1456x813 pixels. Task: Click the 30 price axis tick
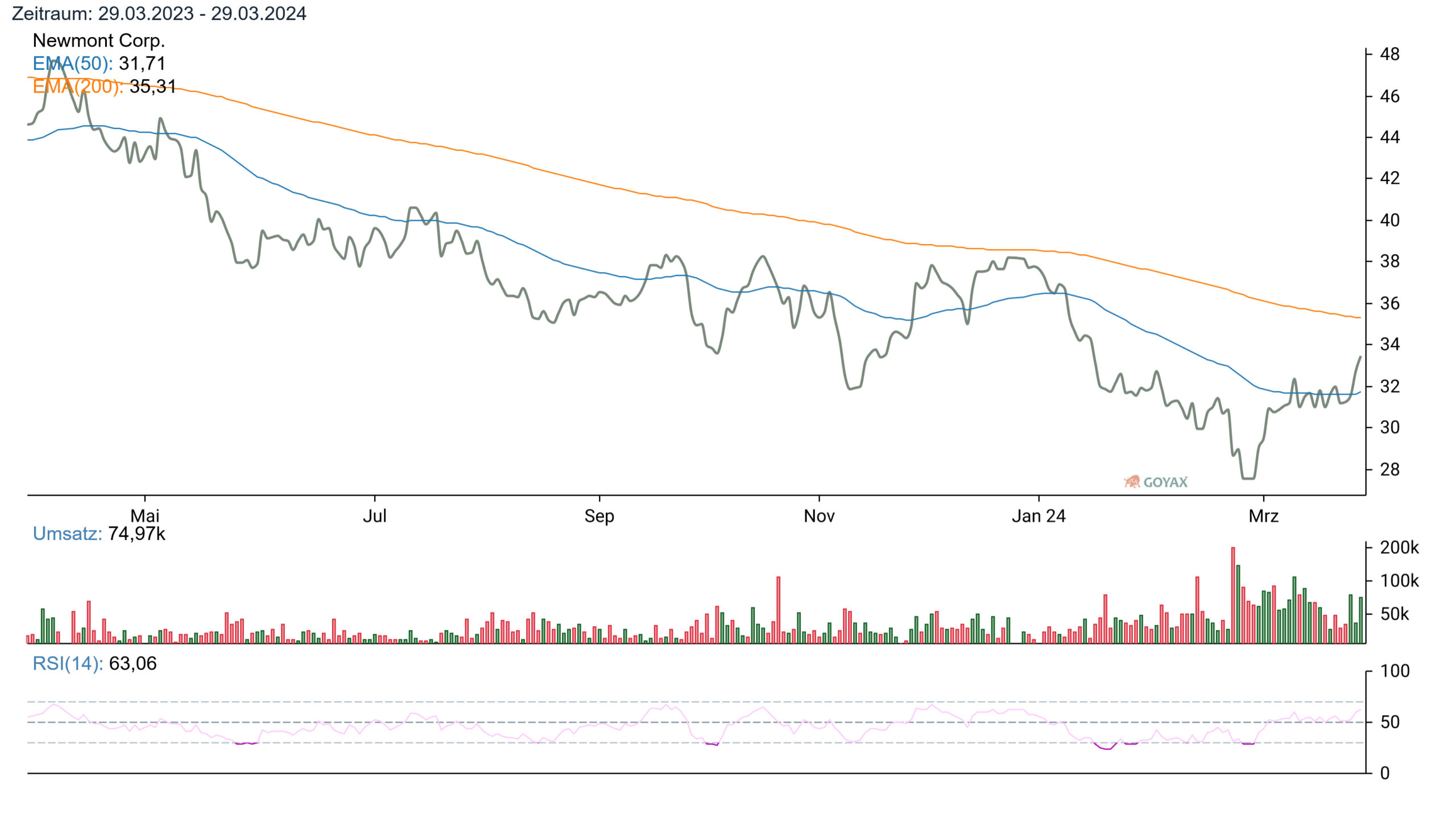click(1390, 427)
